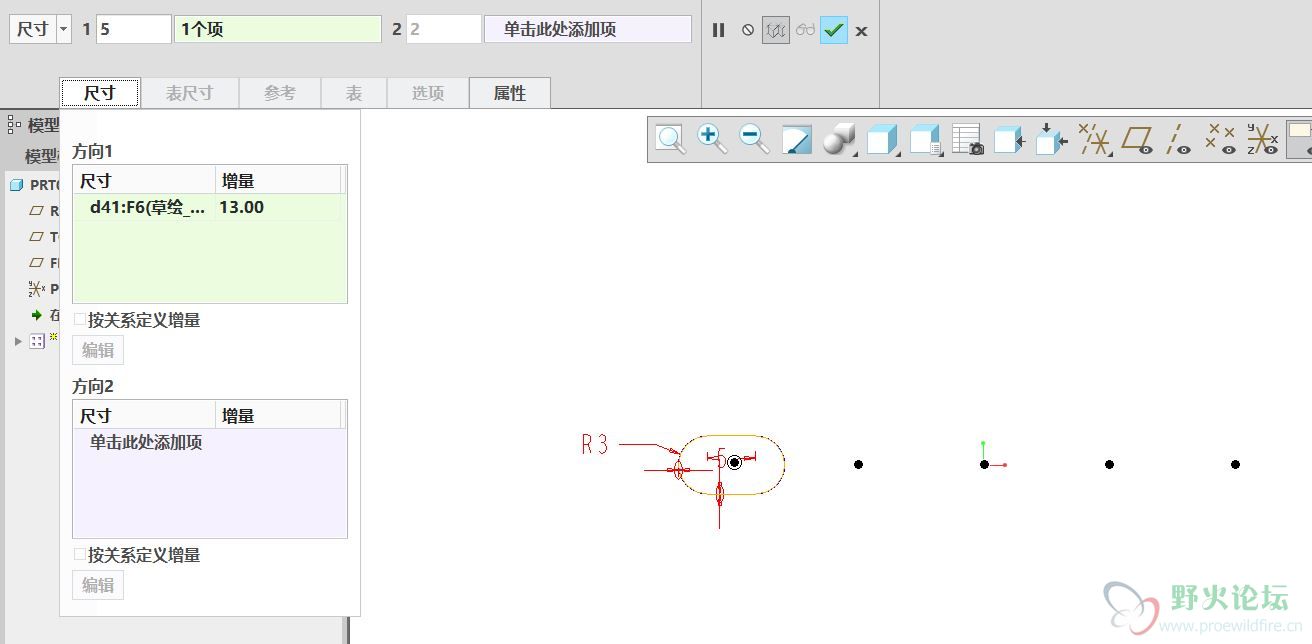Click the insert-here green arrow in tree
Viewport: 1312px width, 644px height.
click(x=36, y=315)
